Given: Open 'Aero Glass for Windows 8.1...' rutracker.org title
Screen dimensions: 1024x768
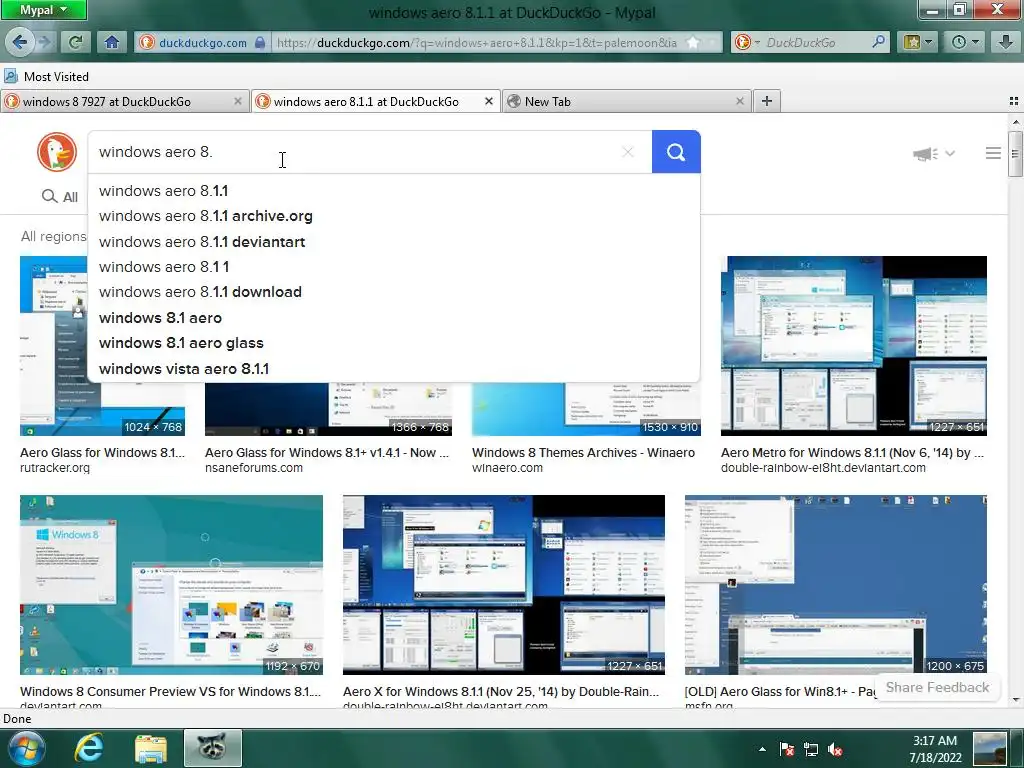Looking at the screenshot, I should (x=102, y=453).
